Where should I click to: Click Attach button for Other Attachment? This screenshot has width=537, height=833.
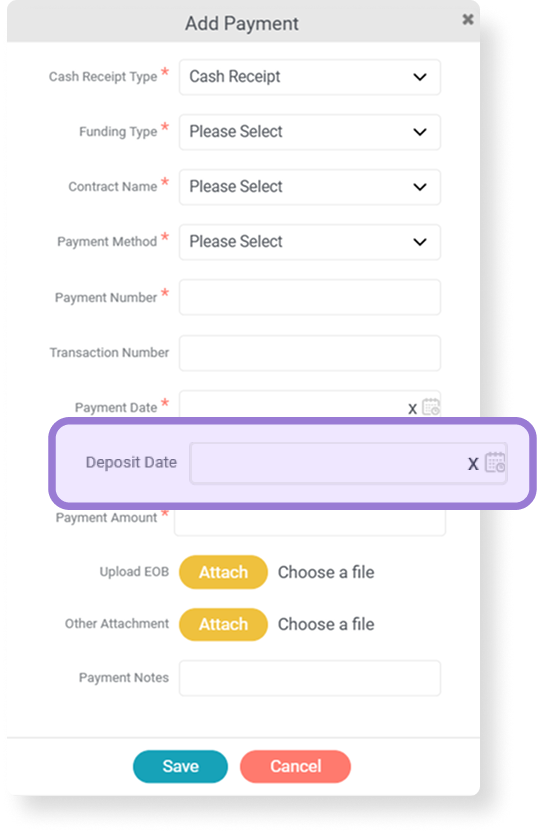223,624
